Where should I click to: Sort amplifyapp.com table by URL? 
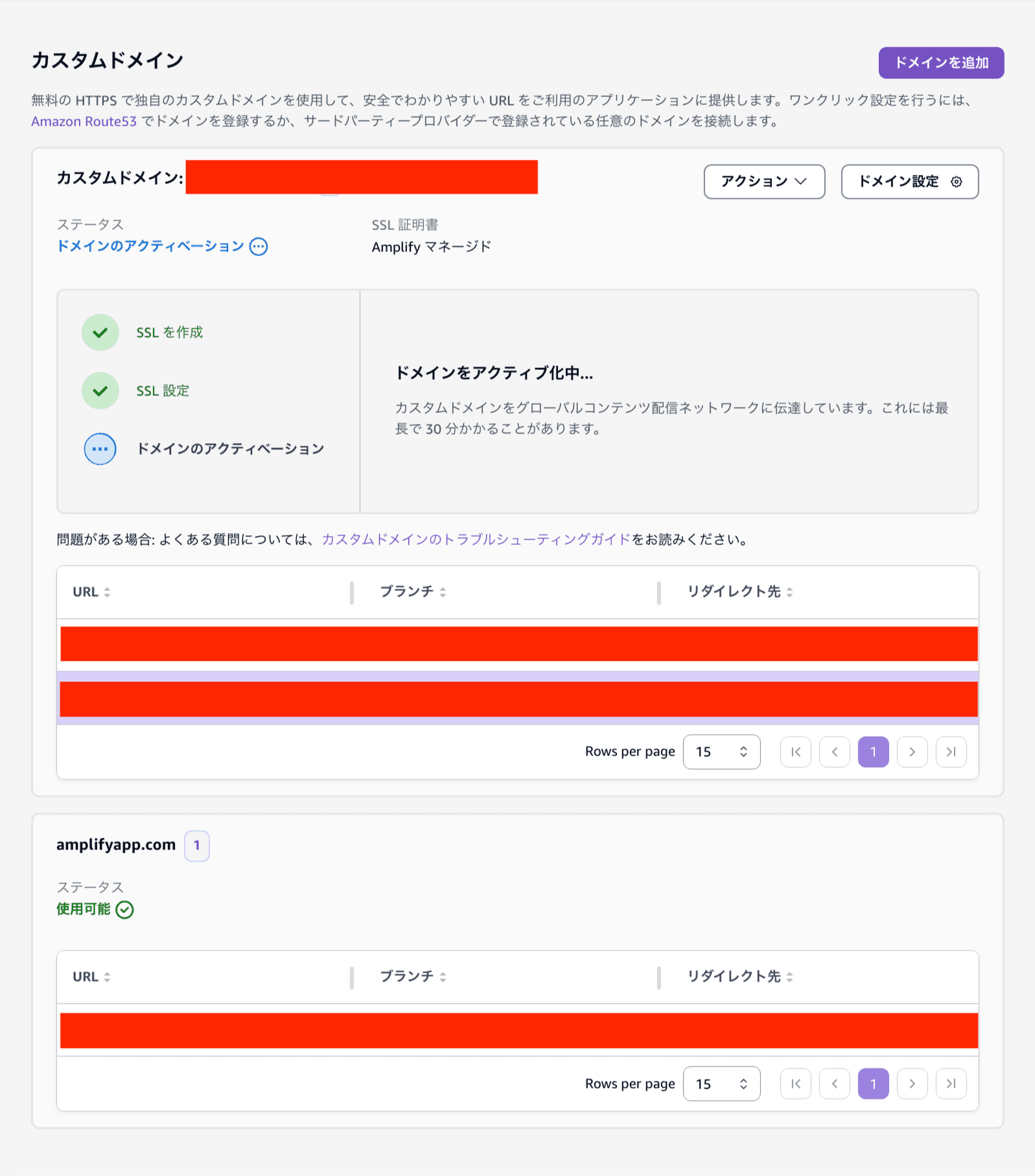(91, 976)
